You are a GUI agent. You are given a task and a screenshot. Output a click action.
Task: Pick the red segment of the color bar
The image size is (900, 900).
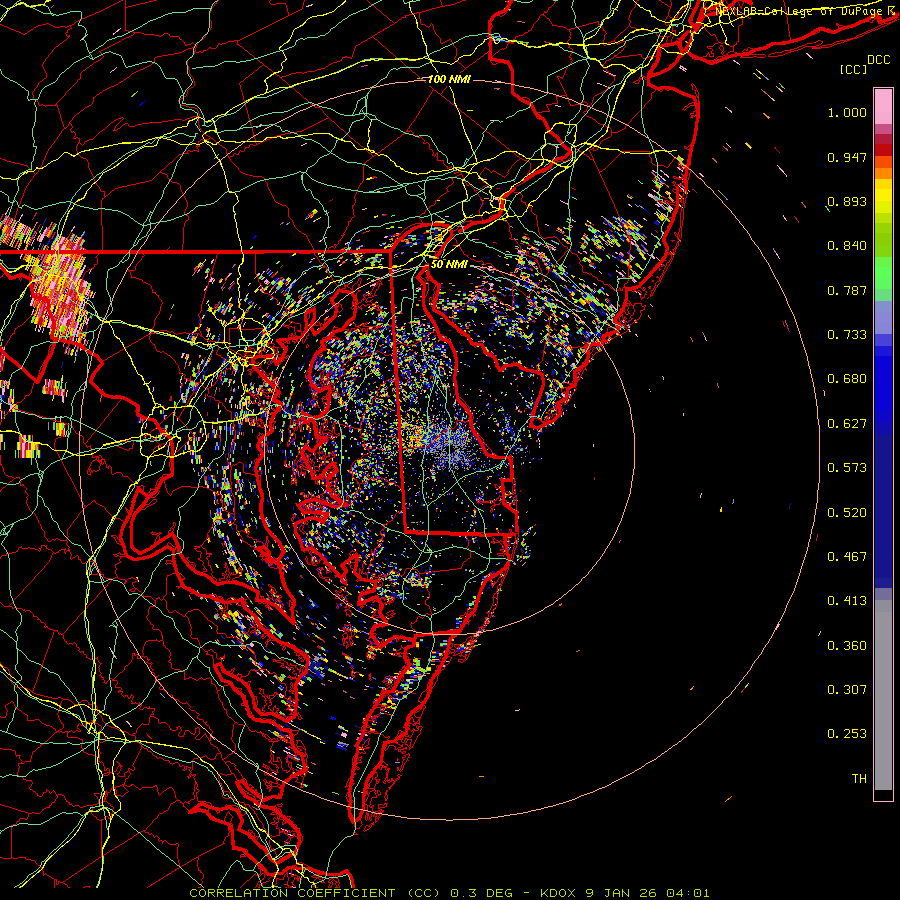click(x=883, y=149)
